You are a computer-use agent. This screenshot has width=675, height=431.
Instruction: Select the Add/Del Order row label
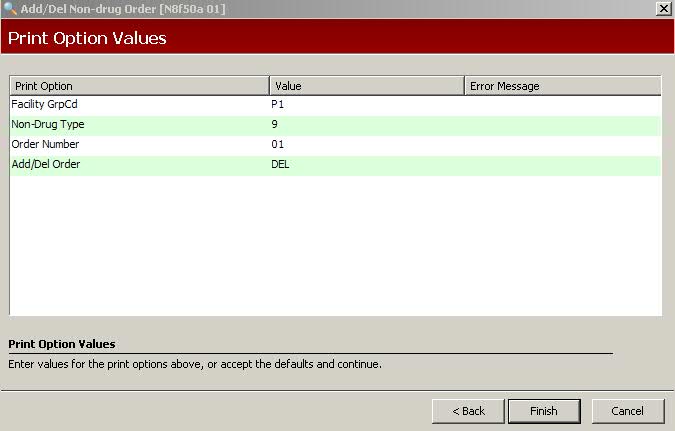pyautogui.click(x=46, y=164)
